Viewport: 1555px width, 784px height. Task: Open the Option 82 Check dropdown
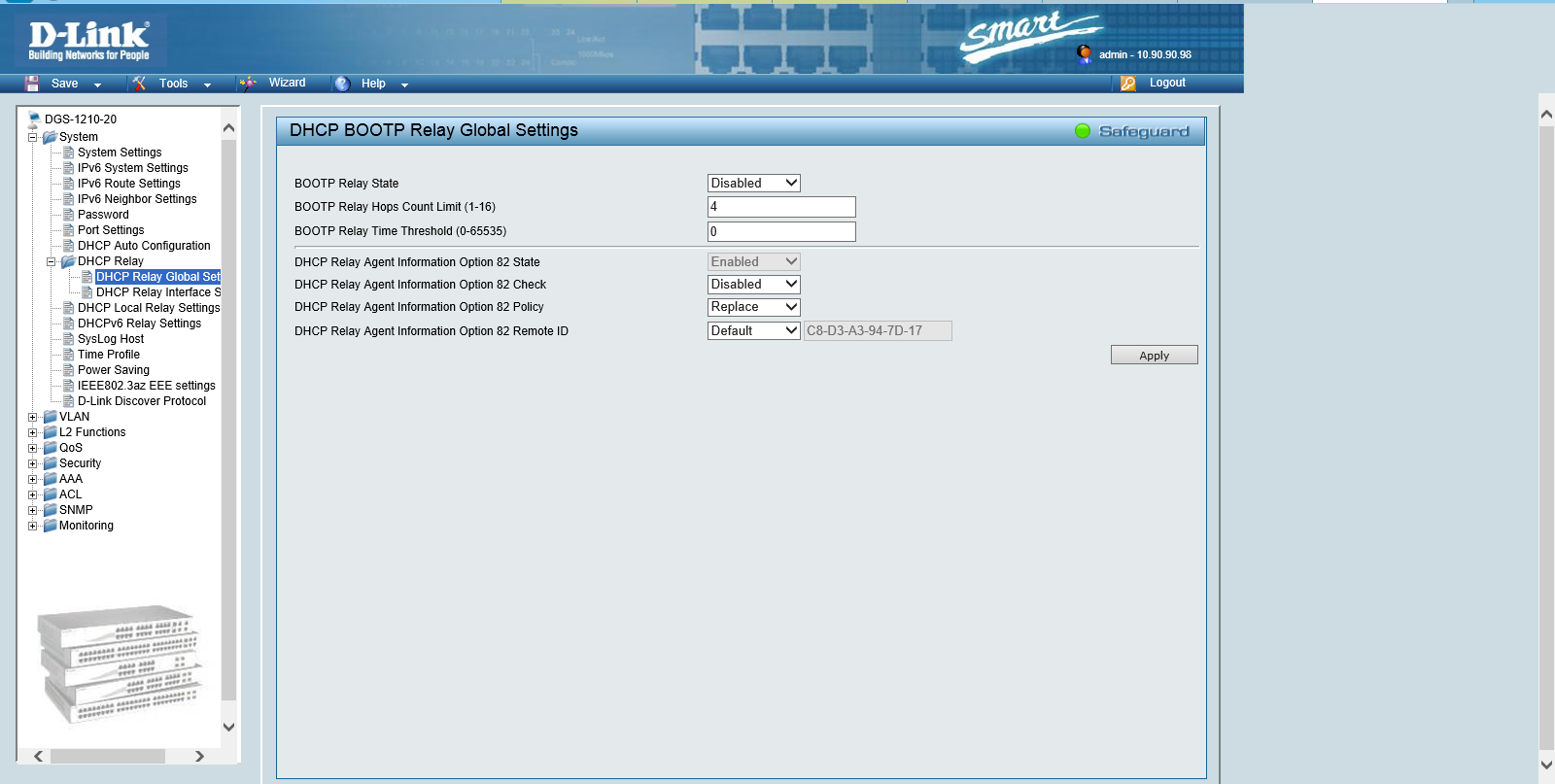[754, 284]
